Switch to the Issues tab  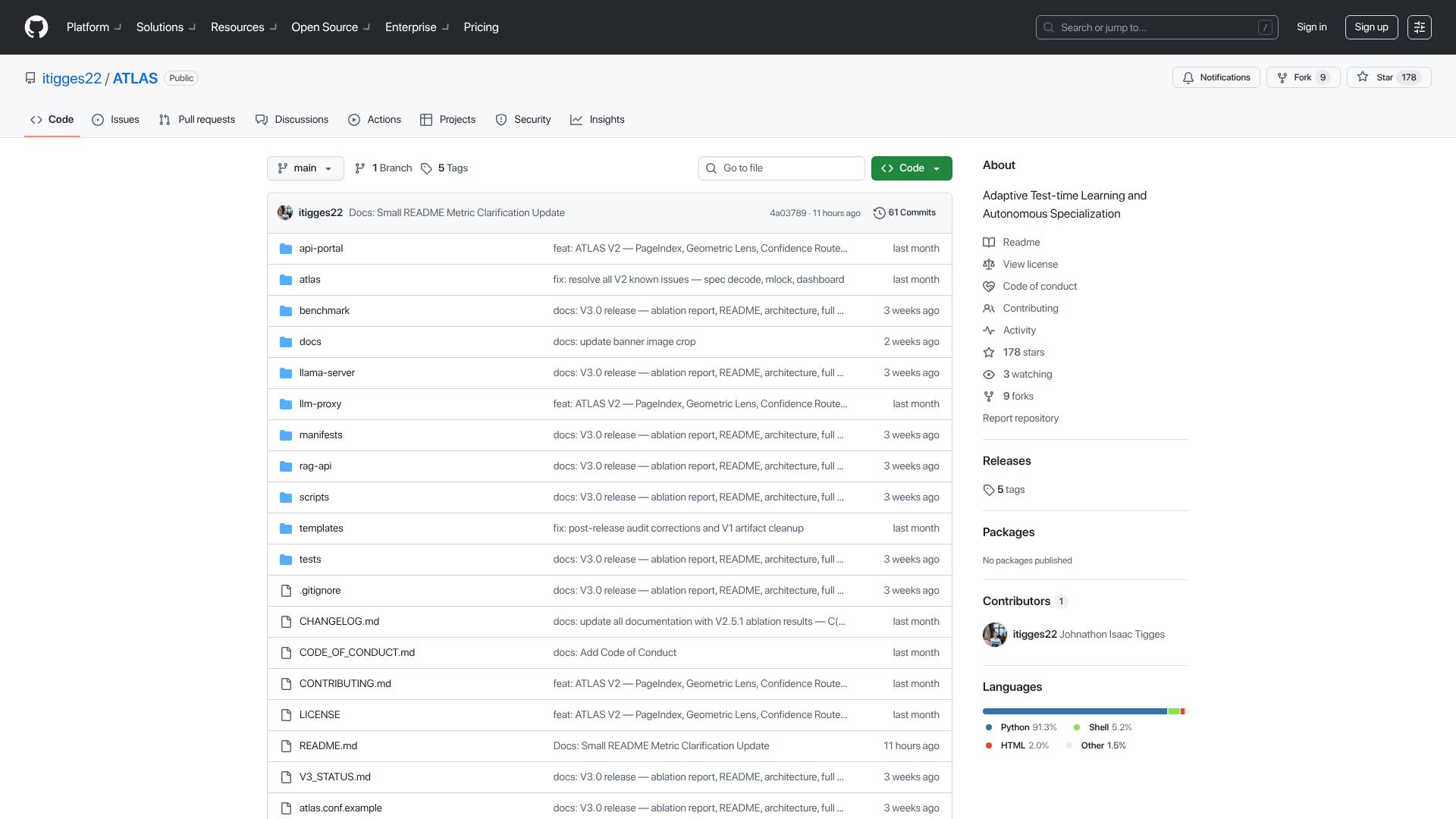[x=115, y=120]
